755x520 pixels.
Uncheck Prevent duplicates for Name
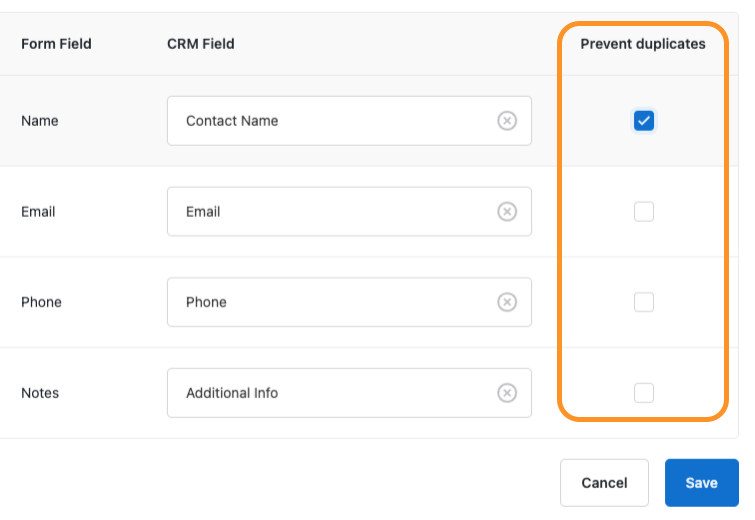[644, 121]
